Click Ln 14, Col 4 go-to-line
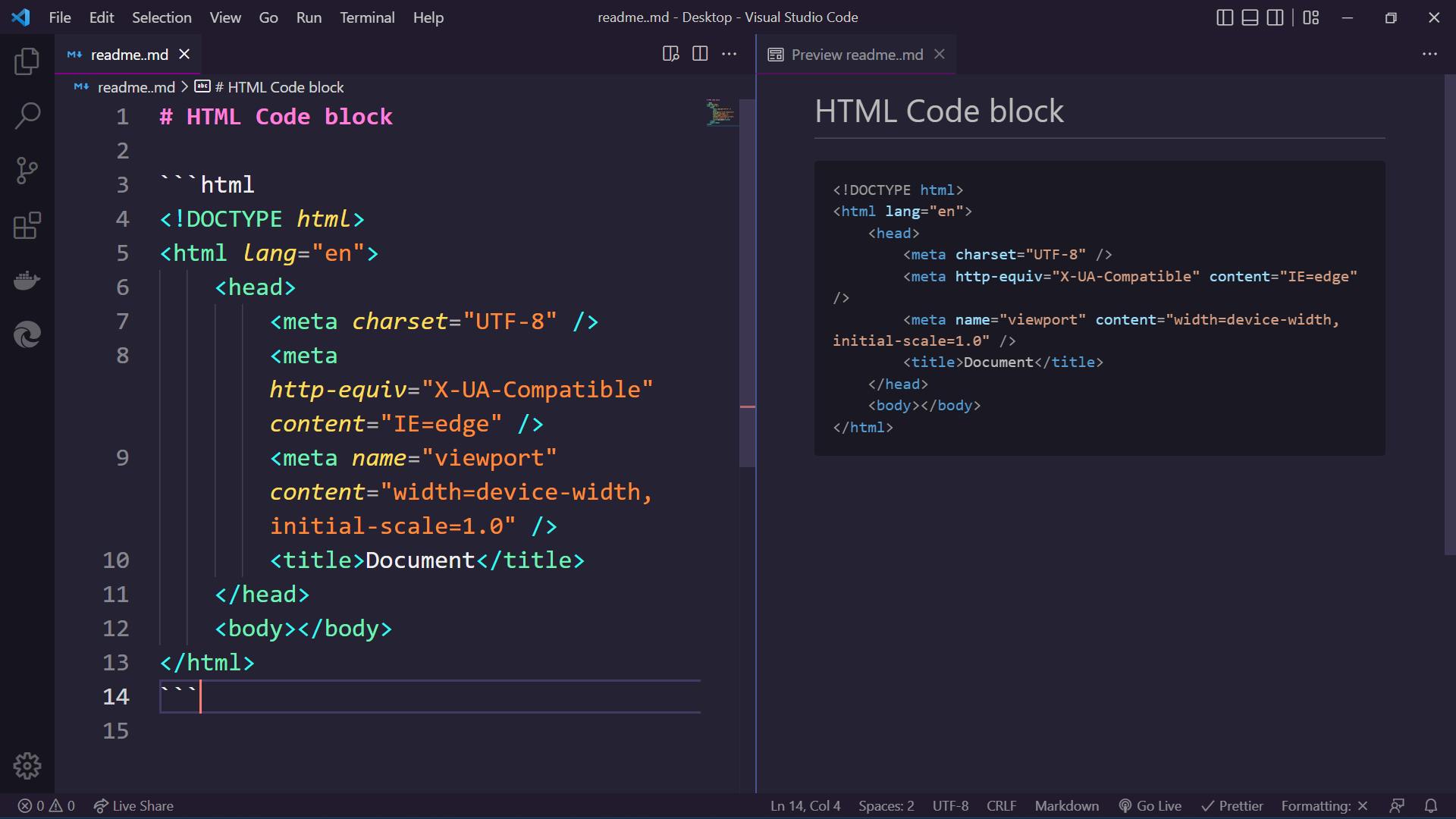The image size is (1456, 819). (805, 805)
